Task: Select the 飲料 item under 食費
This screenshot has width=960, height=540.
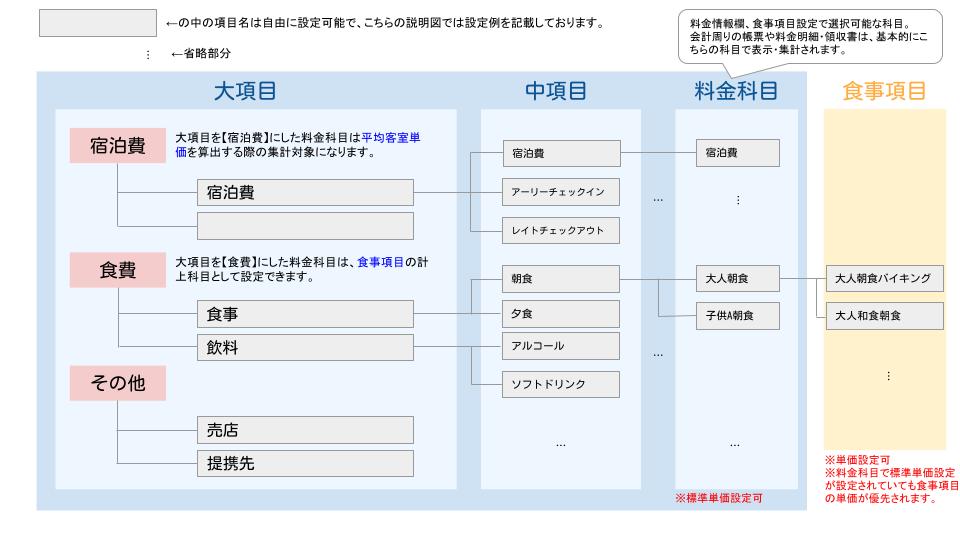Action: tap(304, 348)
